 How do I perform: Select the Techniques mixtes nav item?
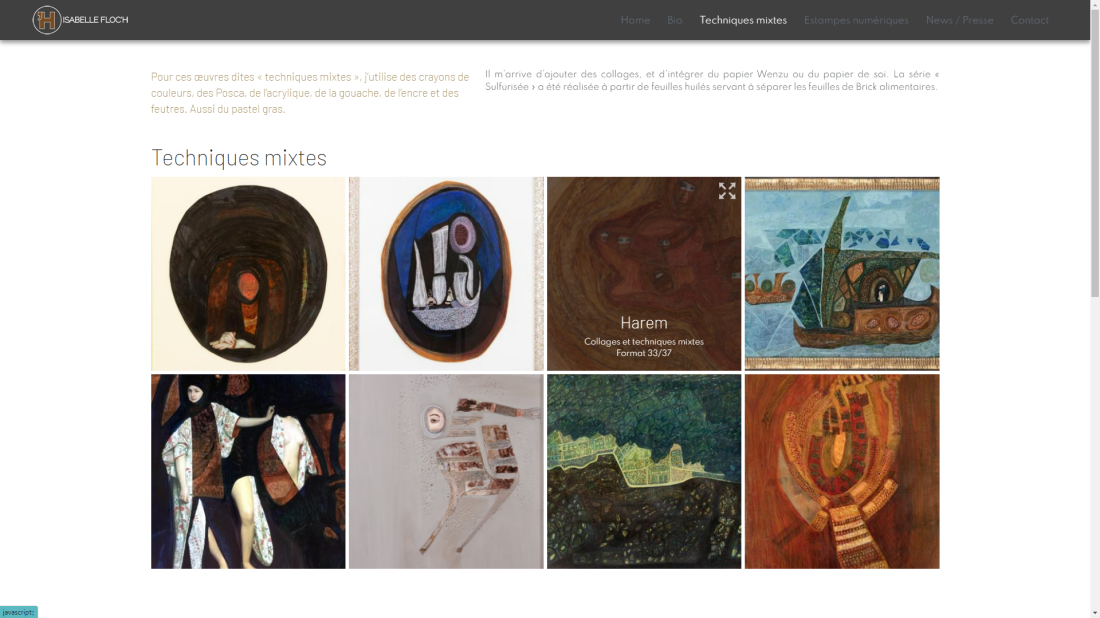coord(743,20)
